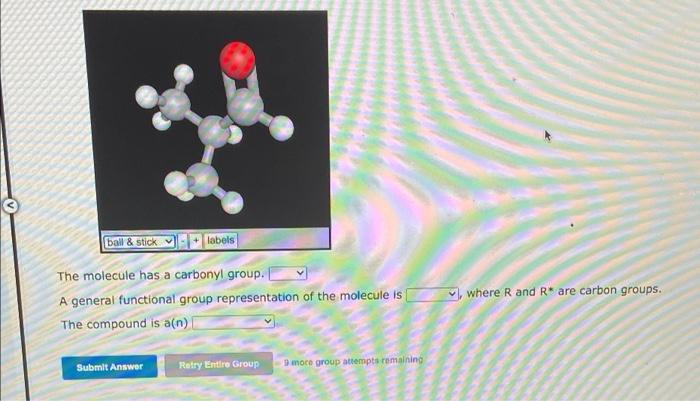Open the carbonyl group answer dropdown
This screenshot has width=700, height=401.
coord(288,273)
